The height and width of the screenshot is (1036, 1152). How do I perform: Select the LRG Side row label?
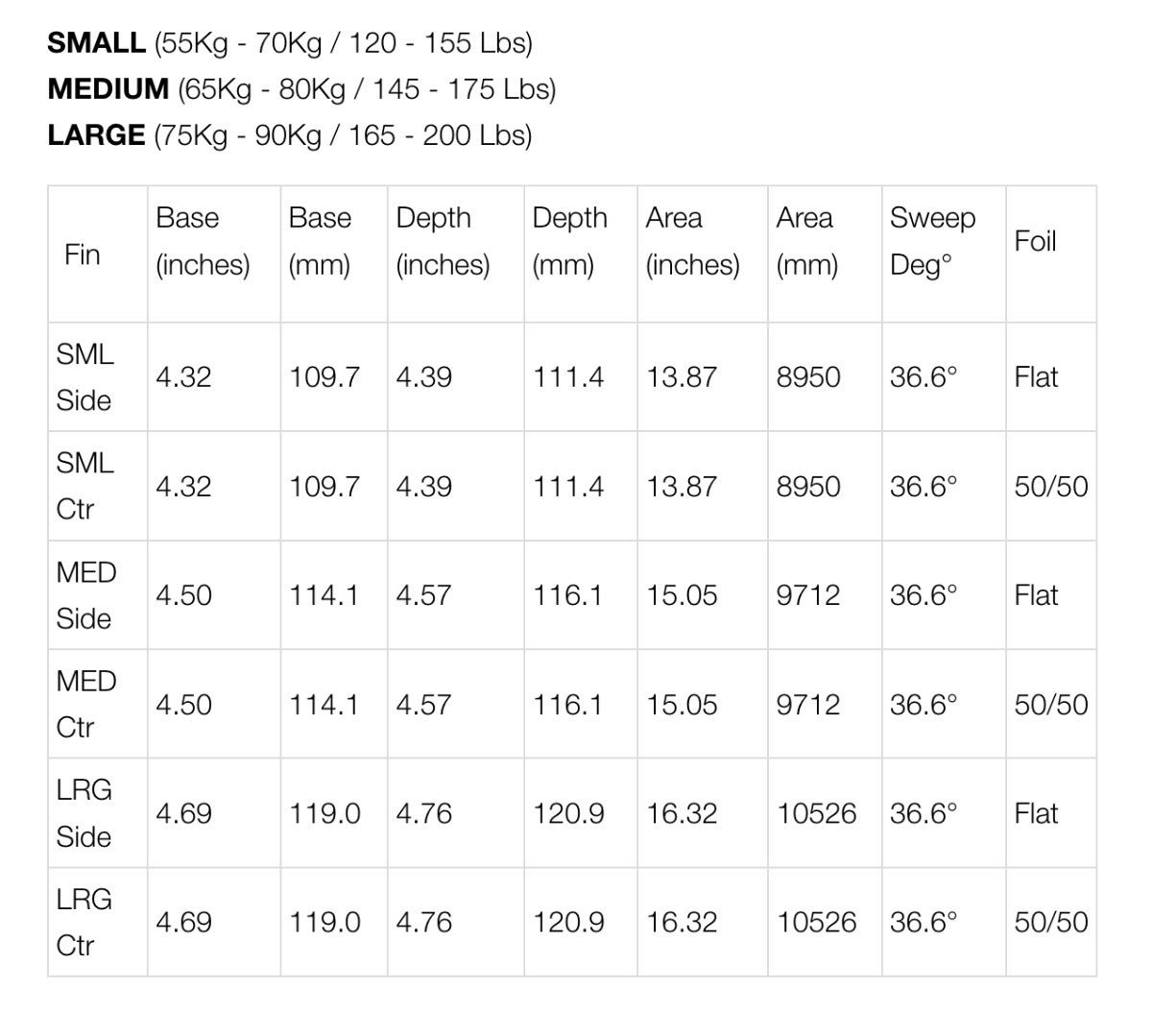[x=84, y=813]
